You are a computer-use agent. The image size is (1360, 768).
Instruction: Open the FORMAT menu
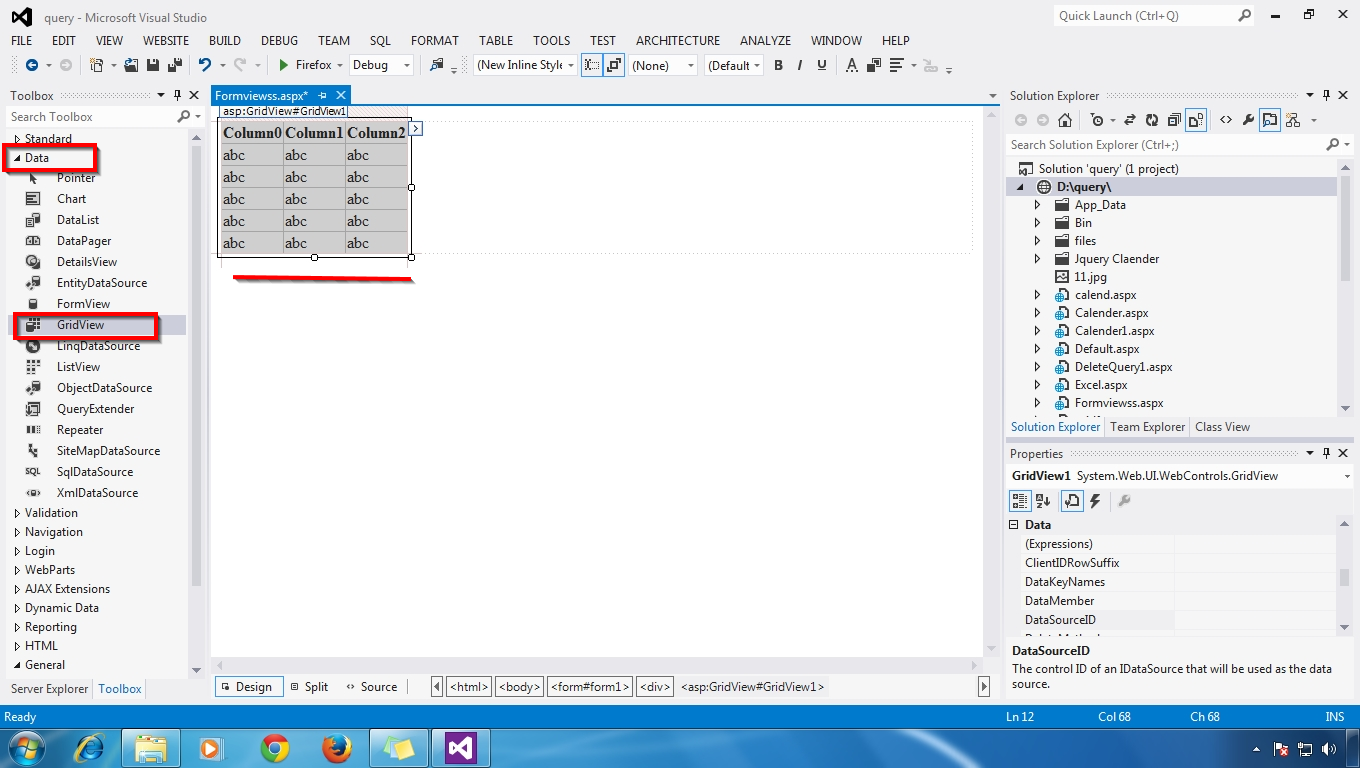coord(435,41)
